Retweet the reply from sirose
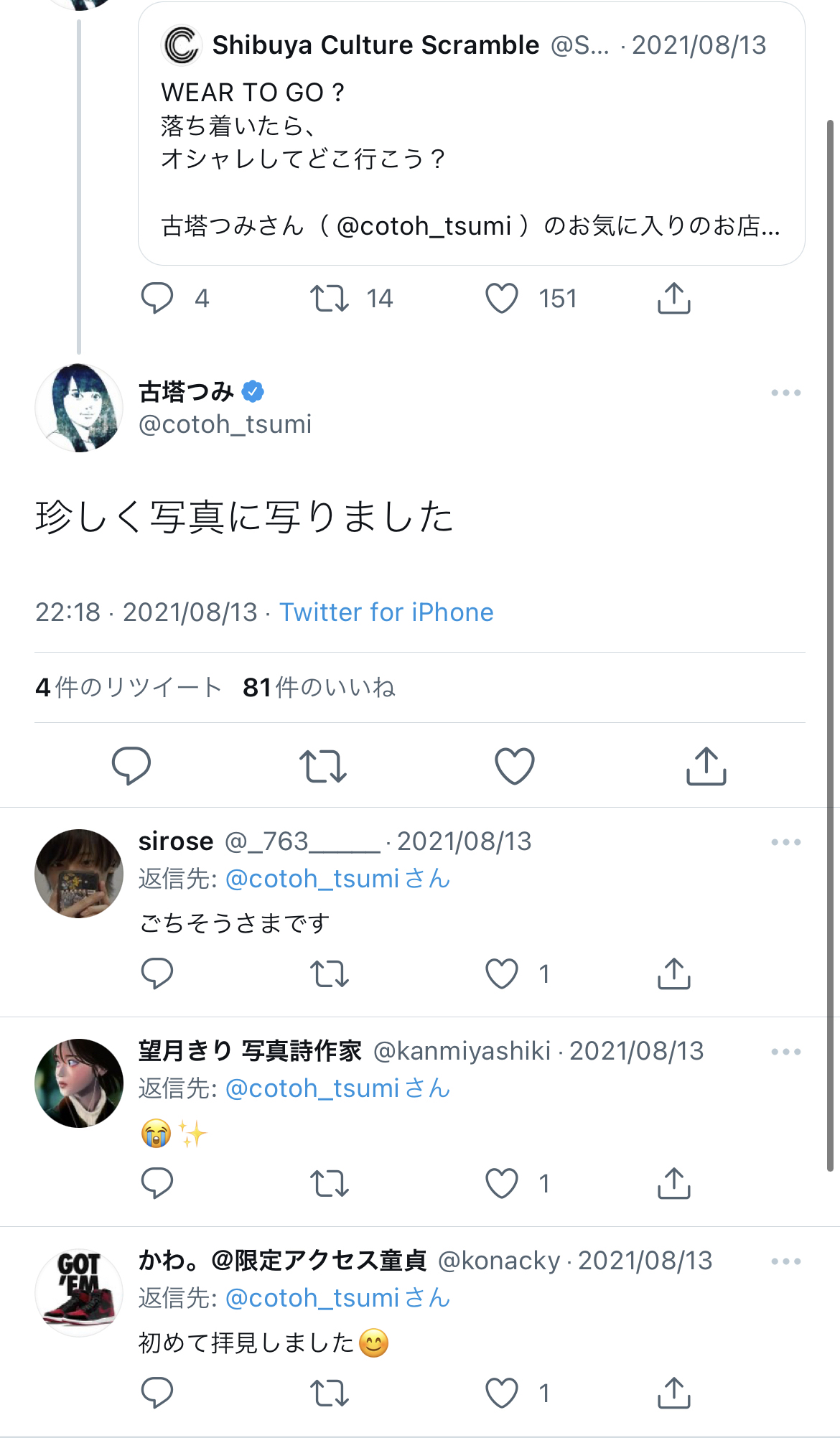Image resolution: width=840 pixels, height=1438 pixels. (x=330, y=974)
